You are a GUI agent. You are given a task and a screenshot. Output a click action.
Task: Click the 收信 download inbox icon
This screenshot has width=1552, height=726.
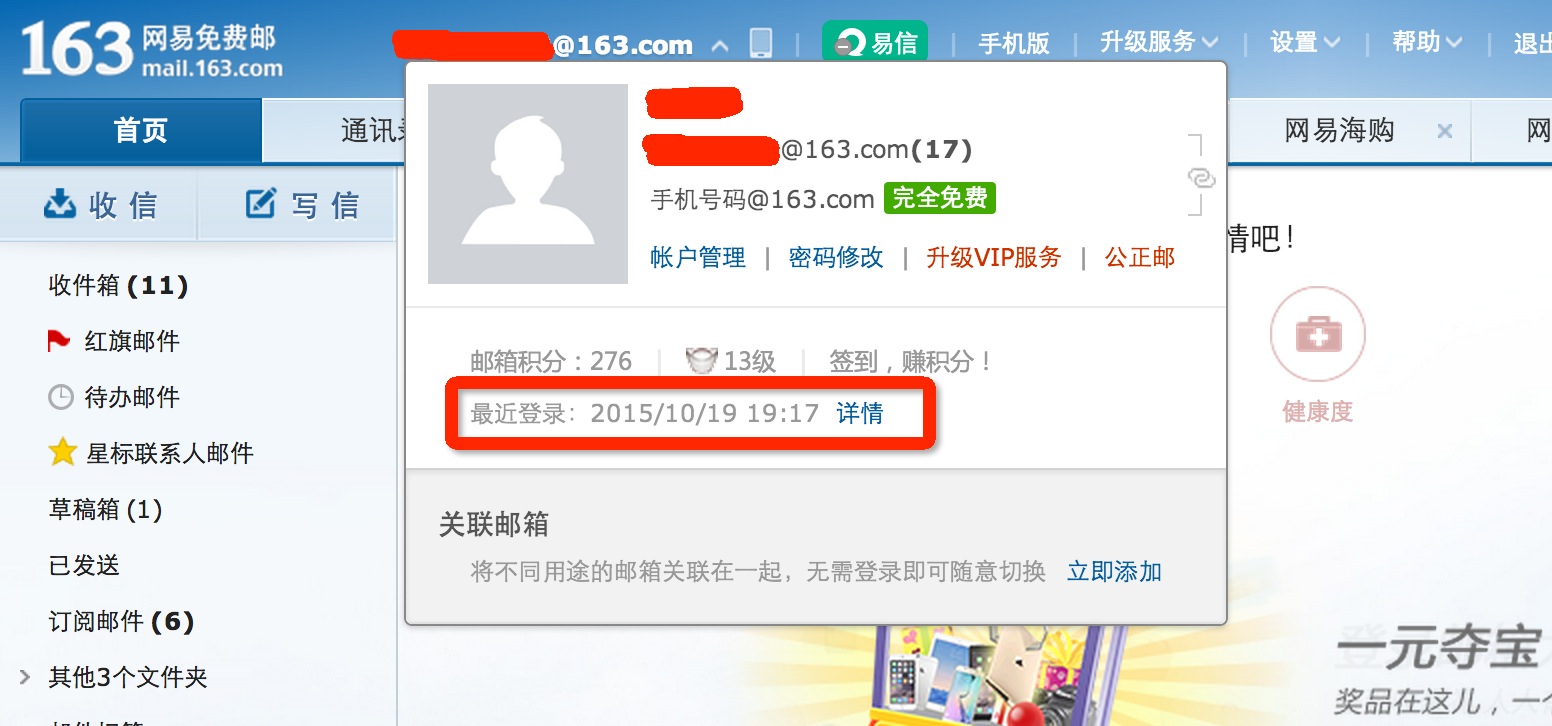(60, 204)
